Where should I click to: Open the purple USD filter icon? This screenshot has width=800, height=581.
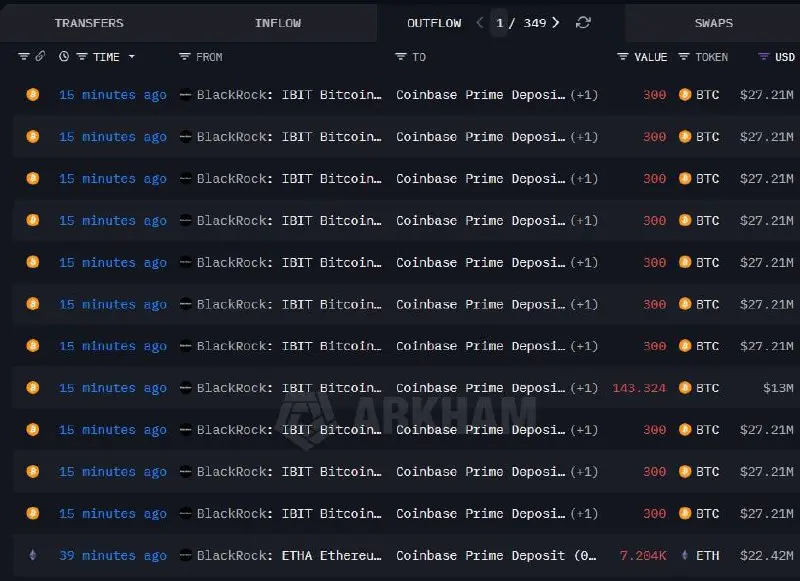[x=763, y=57]
